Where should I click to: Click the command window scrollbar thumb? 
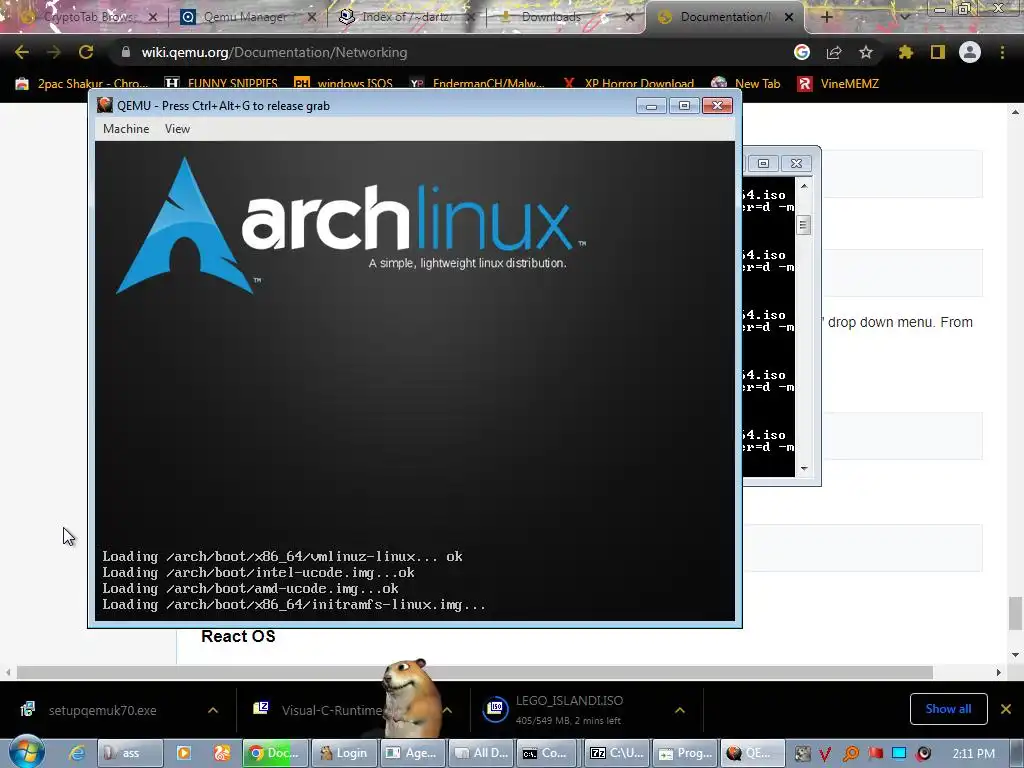804,225
